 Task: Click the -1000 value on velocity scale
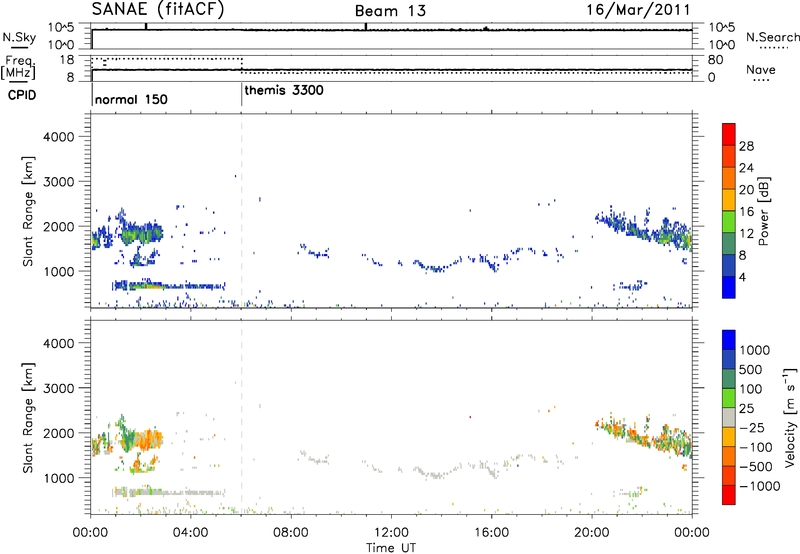759,486
